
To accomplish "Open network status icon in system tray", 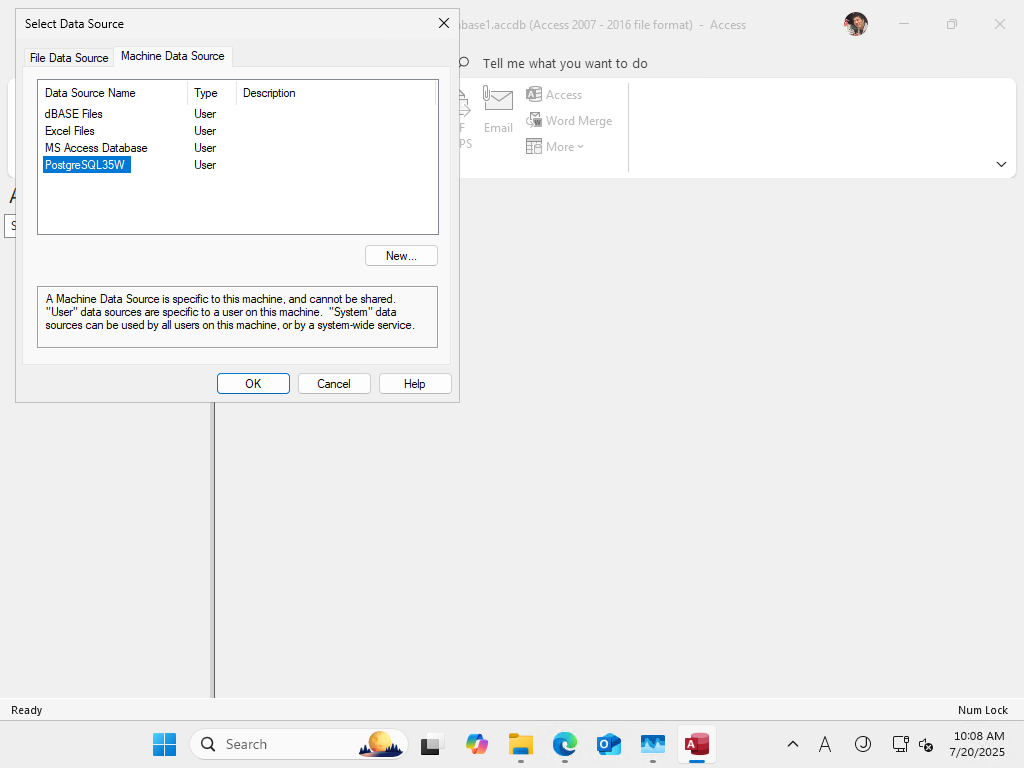I will (901, 744).
